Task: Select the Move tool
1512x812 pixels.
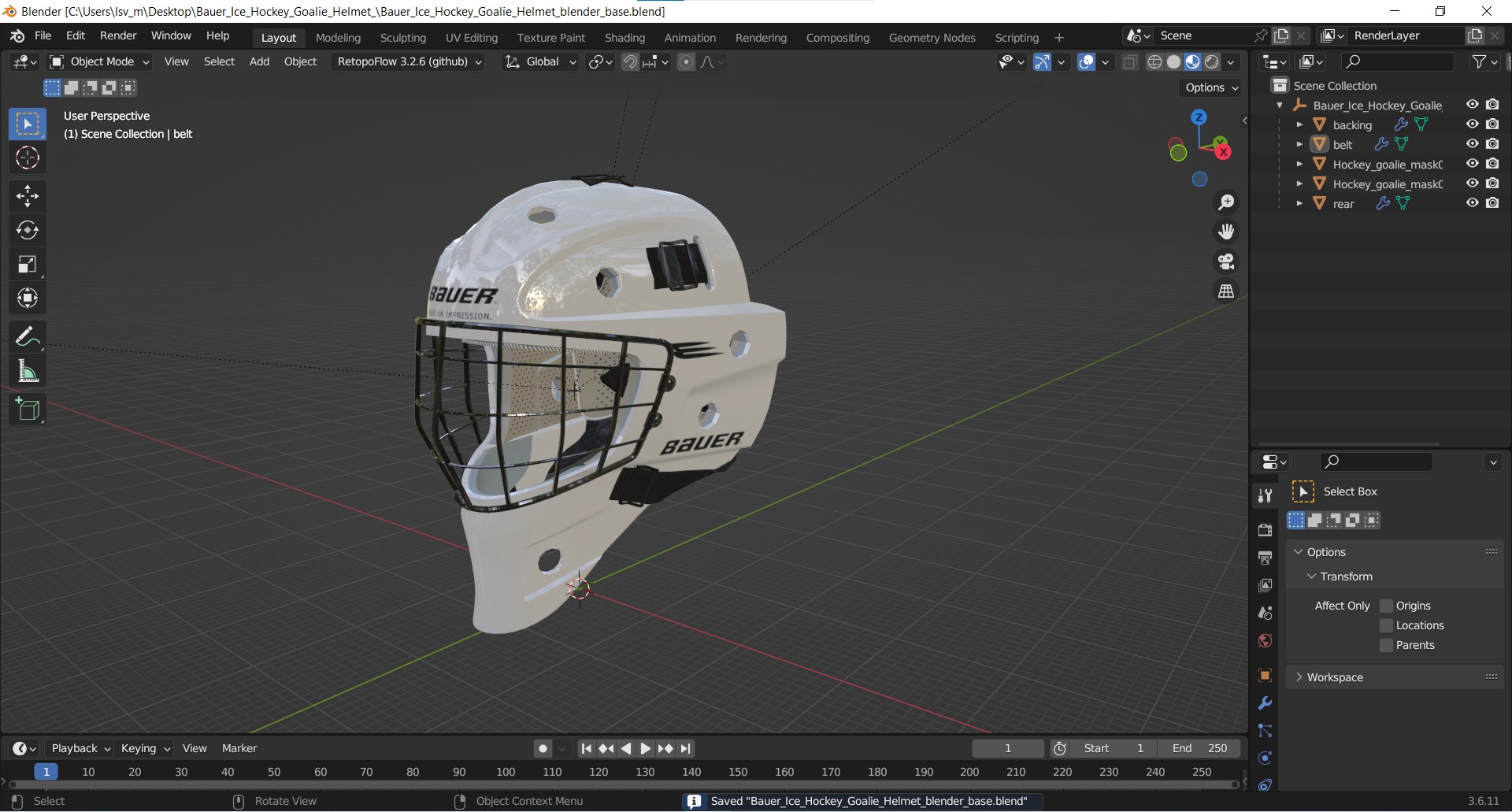Action: click(28, 196)
